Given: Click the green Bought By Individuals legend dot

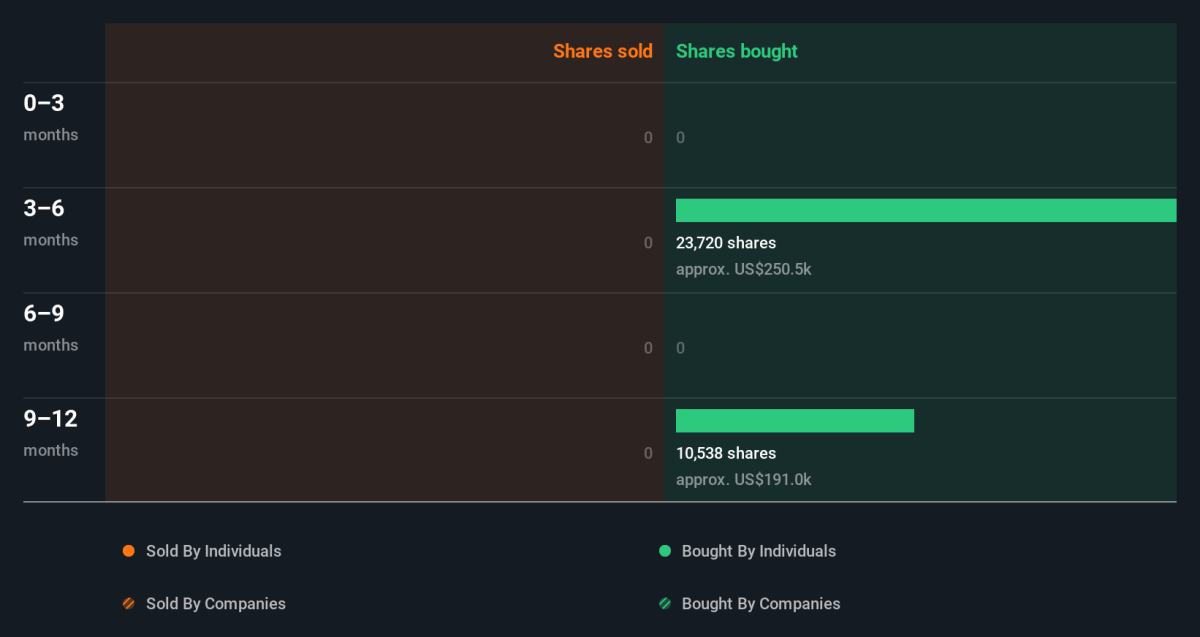Looking at the screenshot, I should [664, 551].
